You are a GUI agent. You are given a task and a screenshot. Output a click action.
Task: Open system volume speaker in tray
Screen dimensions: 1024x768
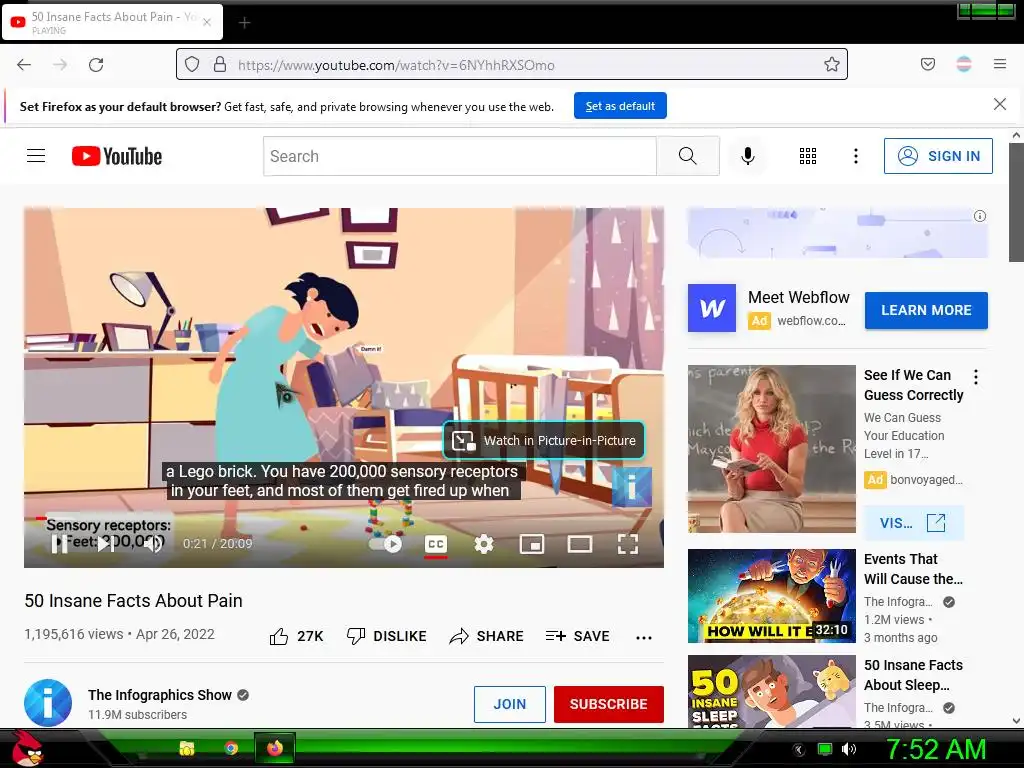click(x=848, y=749)
